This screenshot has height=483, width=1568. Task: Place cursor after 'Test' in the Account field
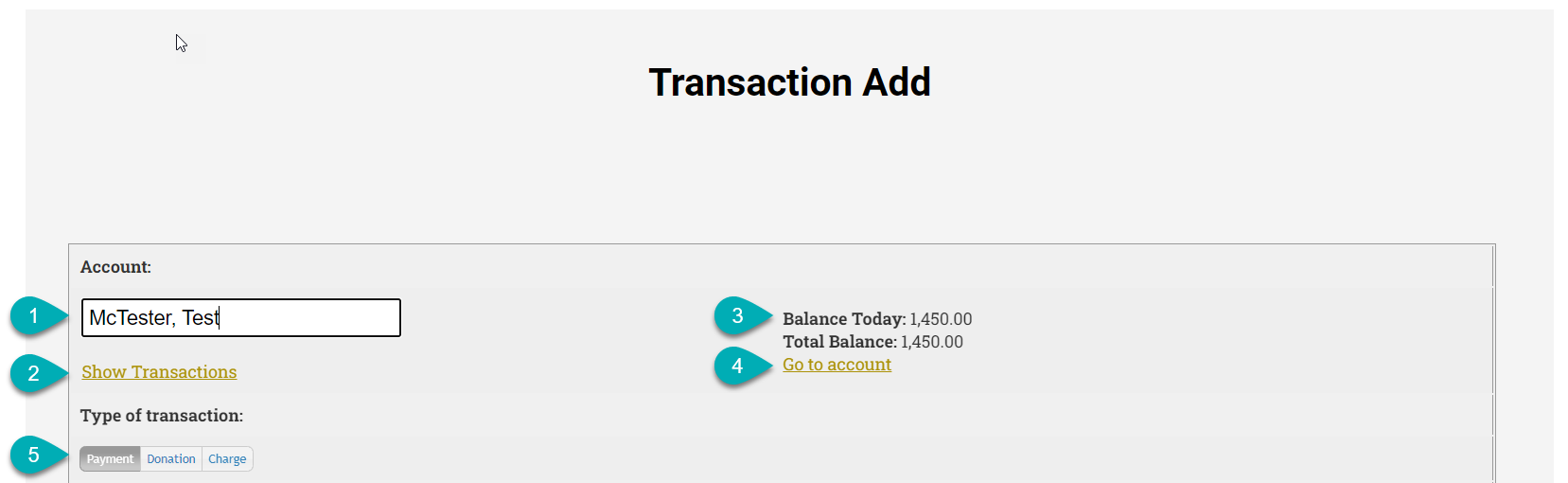click(220, 318)
